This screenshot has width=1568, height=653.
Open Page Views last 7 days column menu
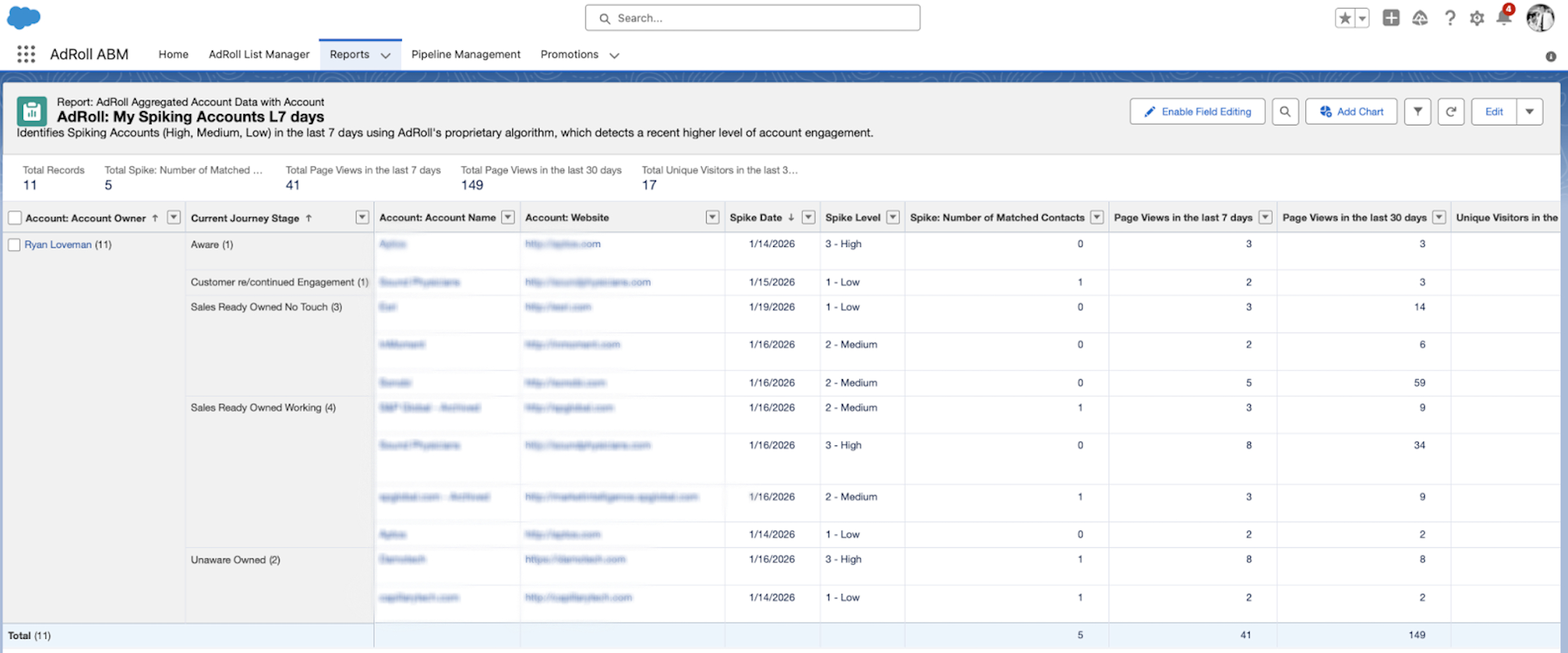(1265, 218)
